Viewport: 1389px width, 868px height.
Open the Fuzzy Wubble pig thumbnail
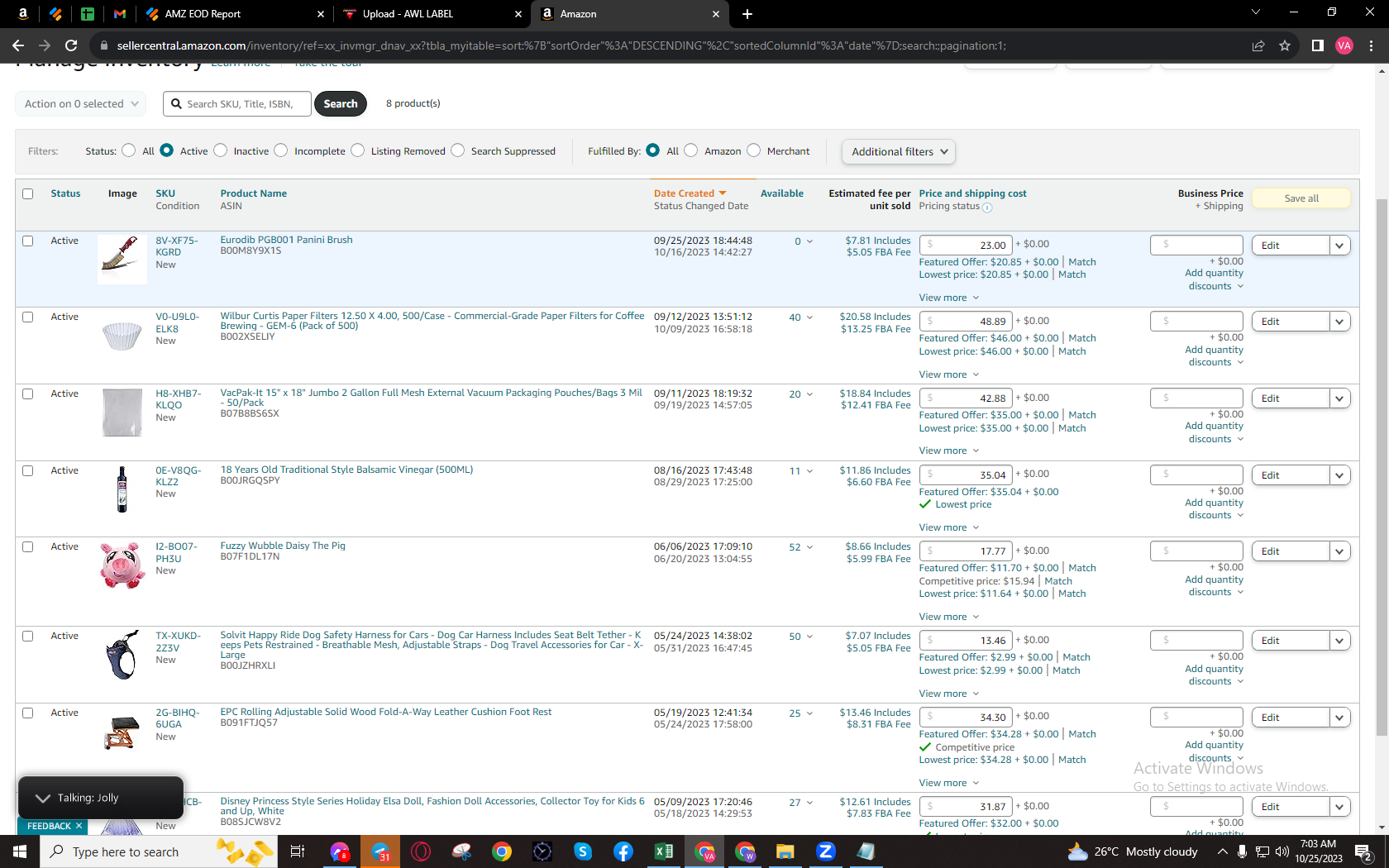click(122, 565)
